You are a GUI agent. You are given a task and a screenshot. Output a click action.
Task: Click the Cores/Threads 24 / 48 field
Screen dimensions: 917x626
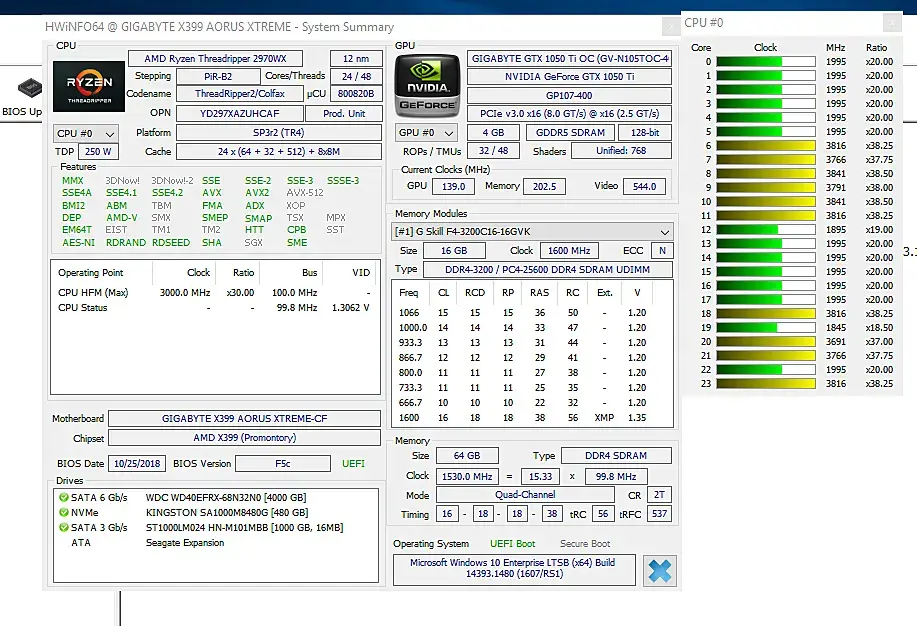pyautogui.click(x=356, y=77)
